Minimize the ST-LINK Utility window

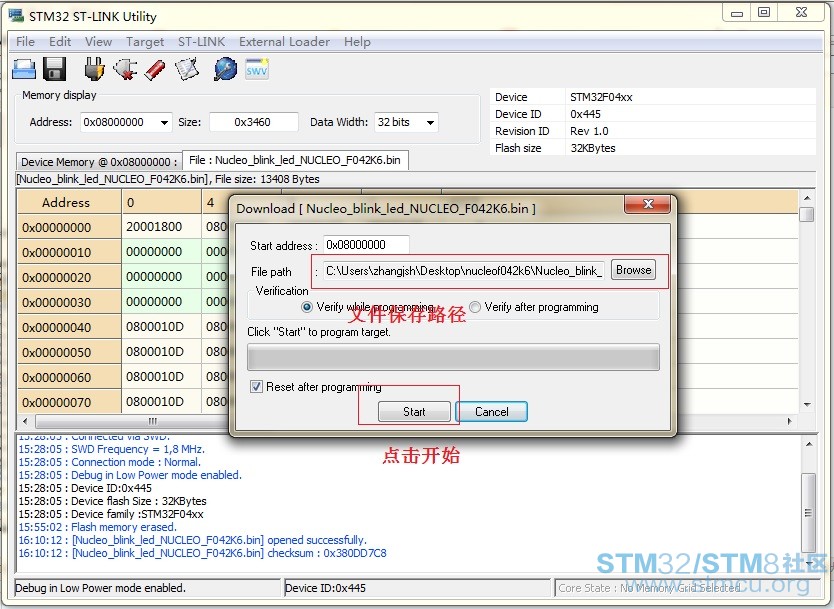pyautogui.click(x=737, y=13)
